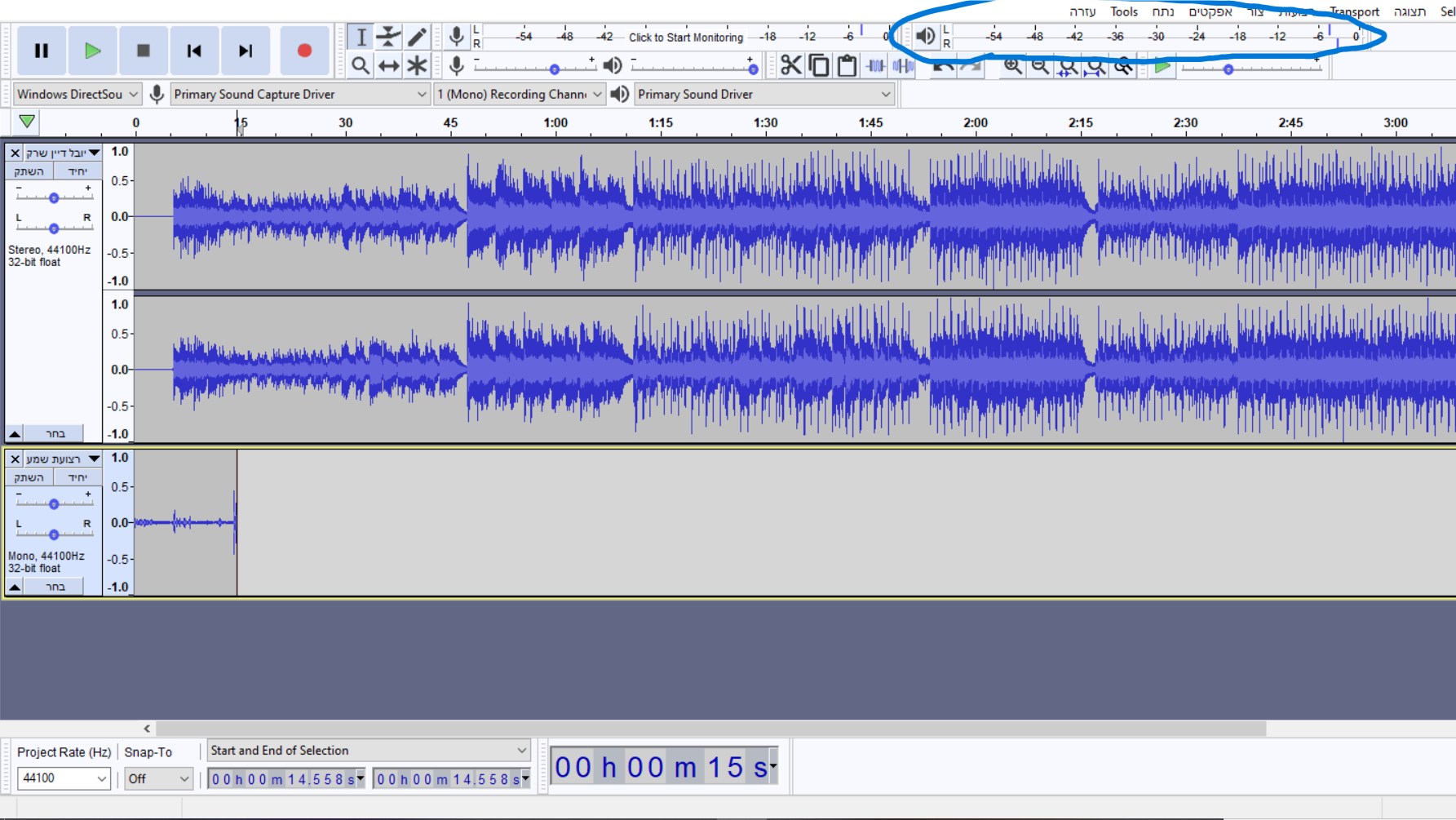This screenshot has width=1456, height=820.
Task: Click the Cut scissors icon
Action: (x=790, y=65)
